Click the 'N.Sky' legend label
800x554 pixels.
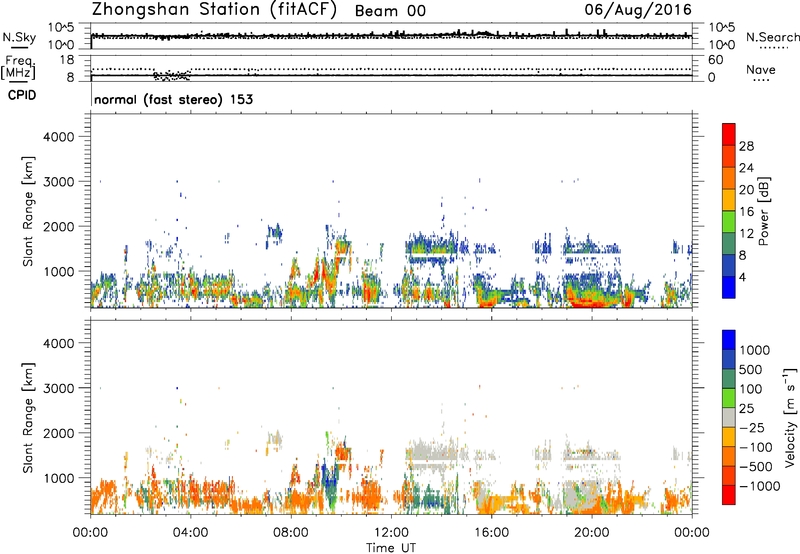[19, 37]
